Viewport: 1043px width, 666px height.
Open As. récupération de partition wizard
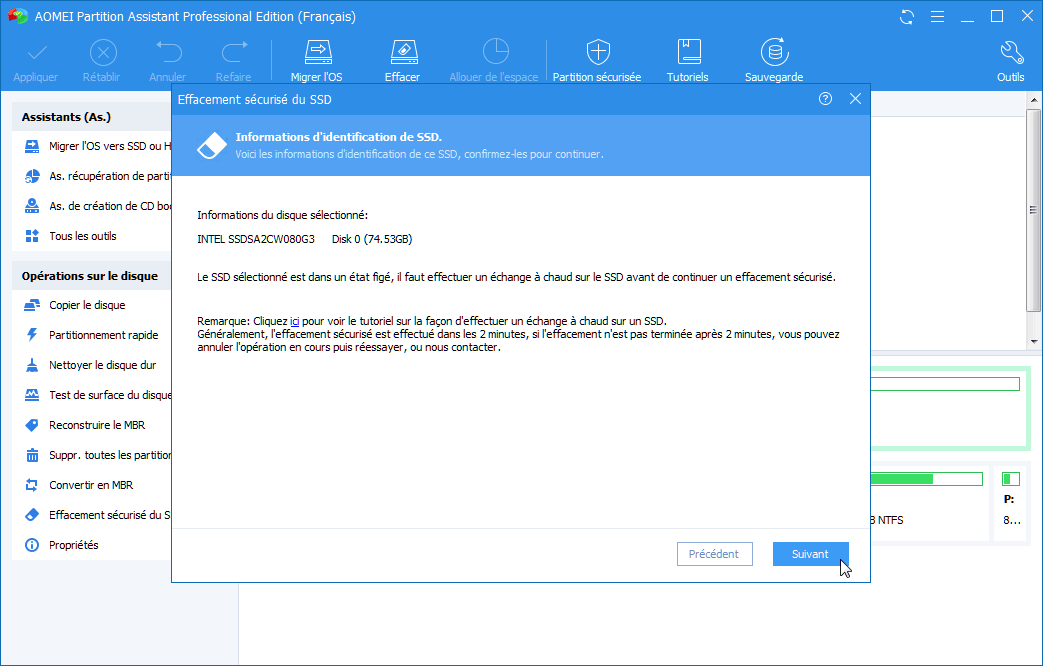[x=97, y=176]
